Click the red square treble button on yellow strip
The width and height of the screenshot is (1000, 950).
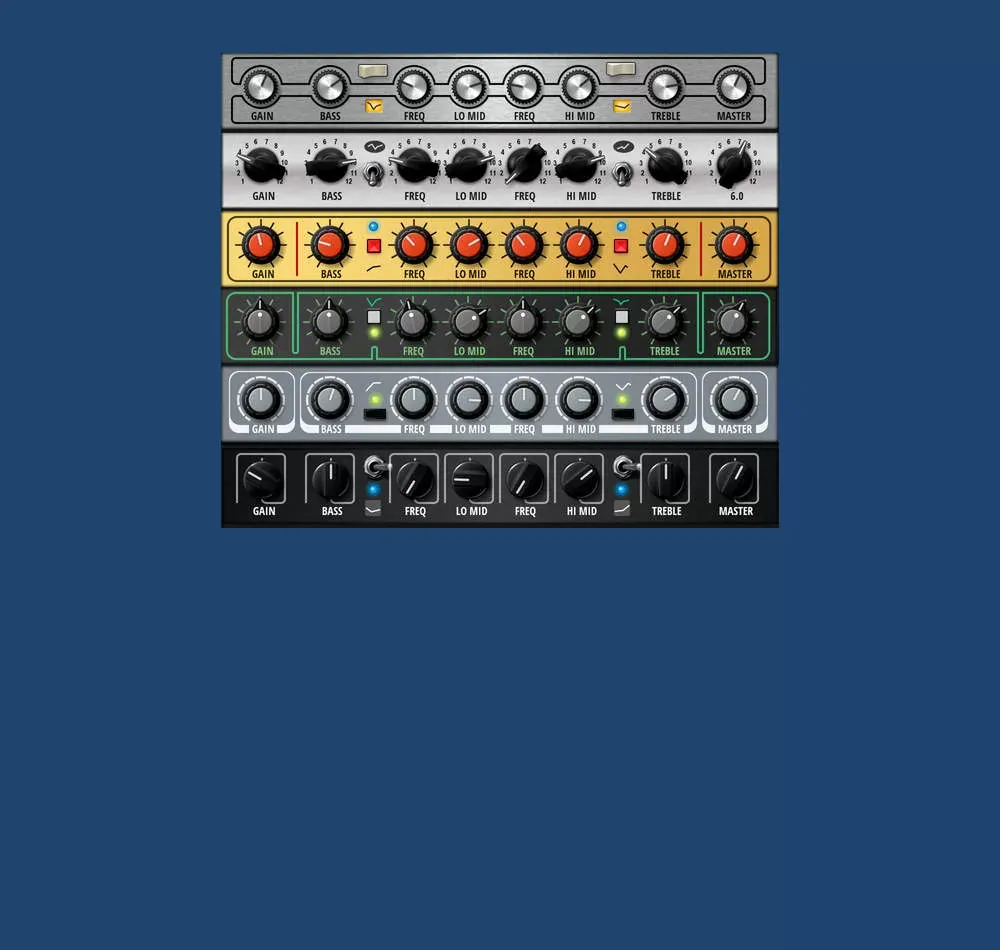click(621, 245)
